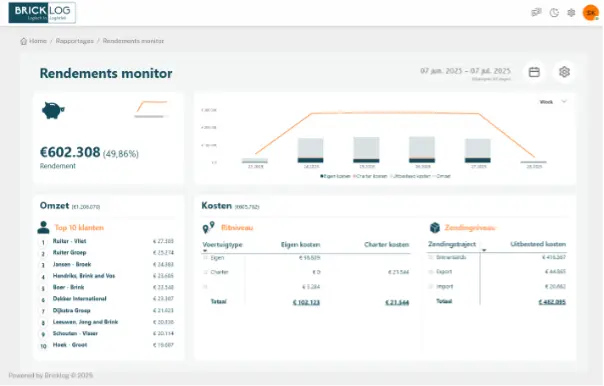This screenshot has height=386, width=604.
Task: Click the chart bar for week 27
Action: tap(478, 151)
